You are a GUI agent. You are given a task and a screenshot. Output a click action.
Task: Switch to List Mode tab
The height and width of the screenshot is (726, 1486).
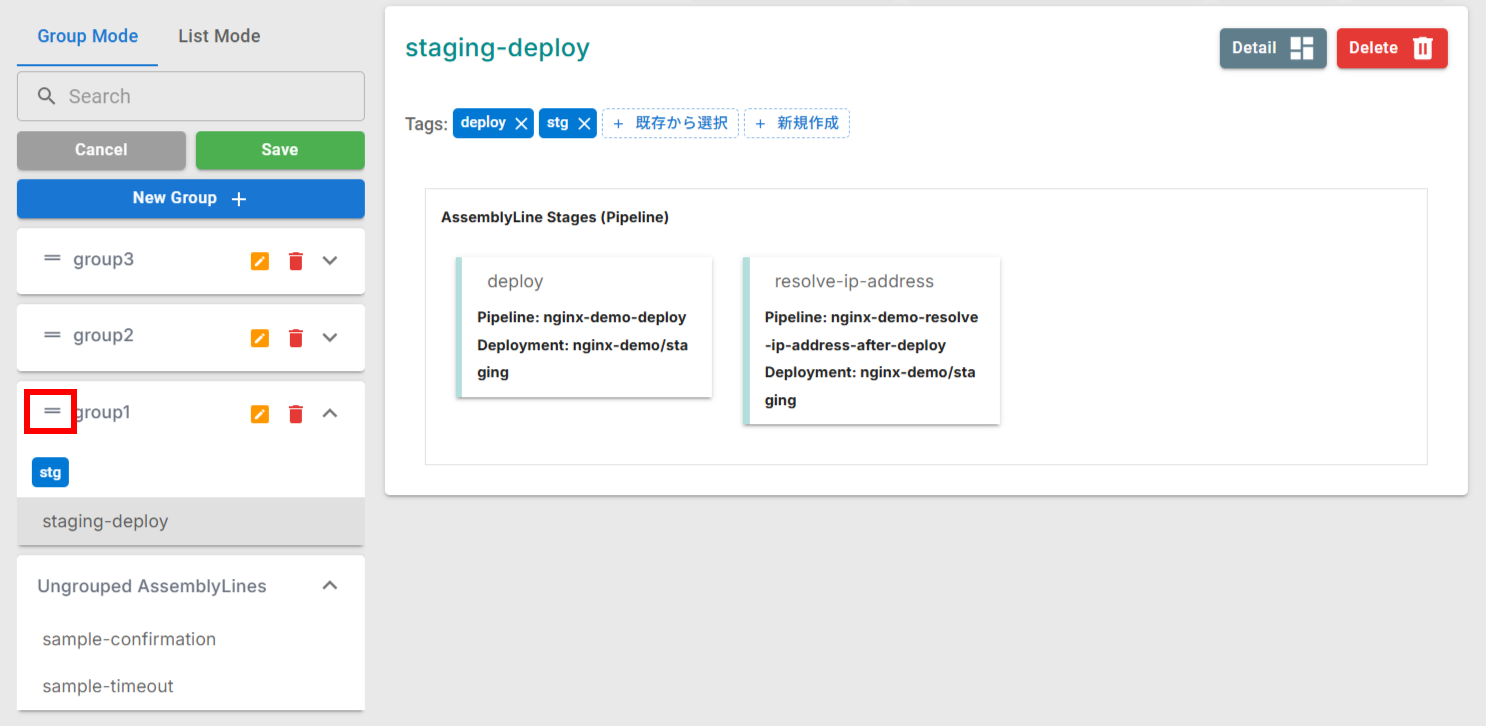[218, 36]
